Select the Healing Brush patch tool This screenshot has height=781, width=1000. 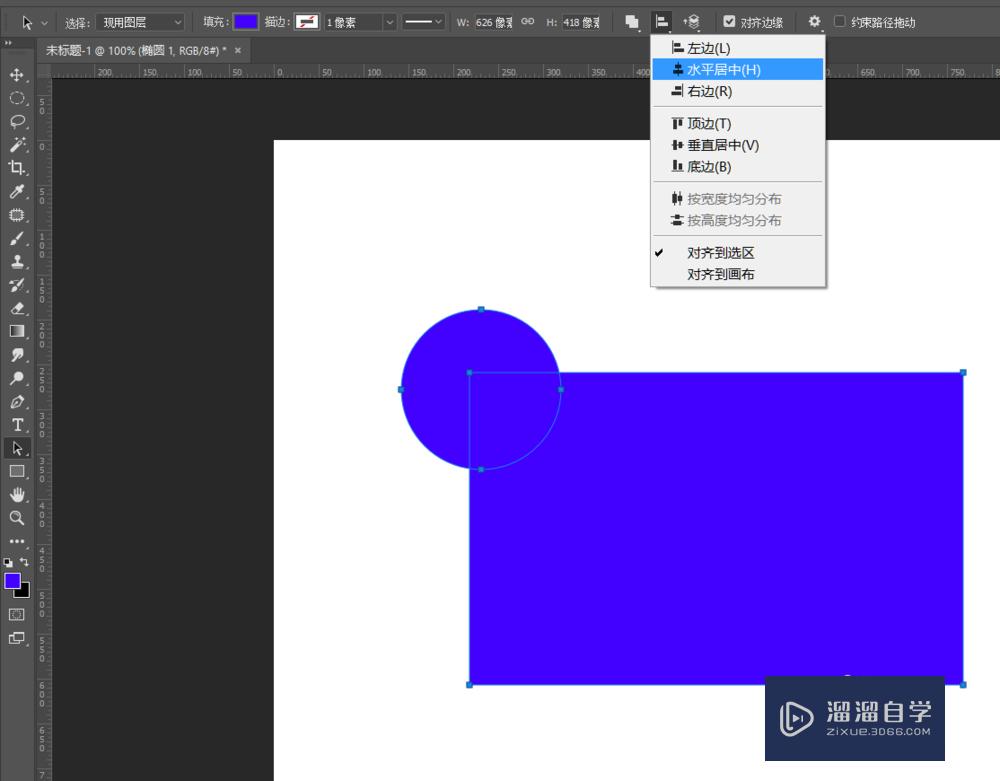click(x=17, y=215)
